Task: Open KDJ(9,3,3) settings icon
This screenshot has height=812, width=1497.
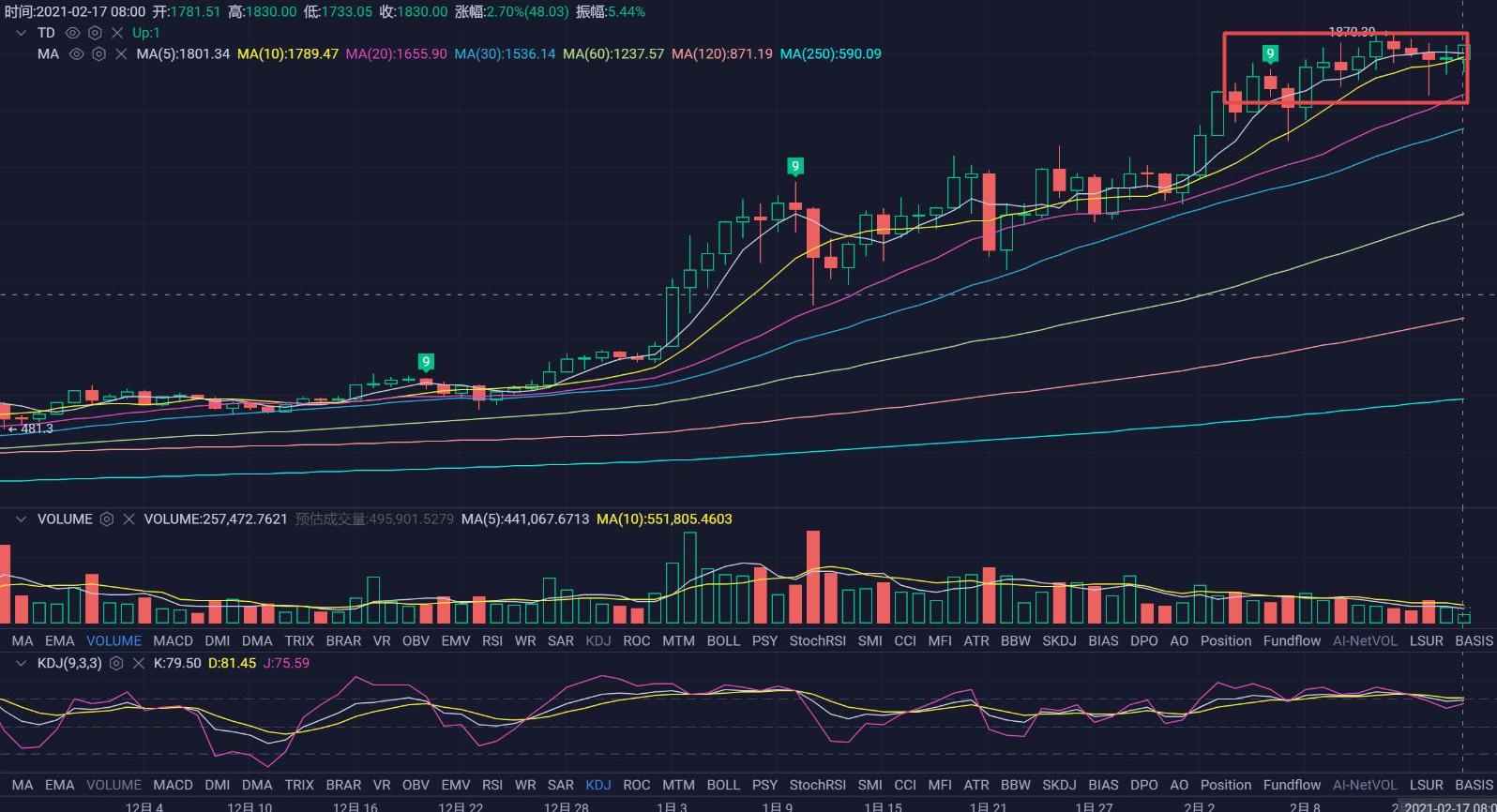Action: tap(116, 663)
